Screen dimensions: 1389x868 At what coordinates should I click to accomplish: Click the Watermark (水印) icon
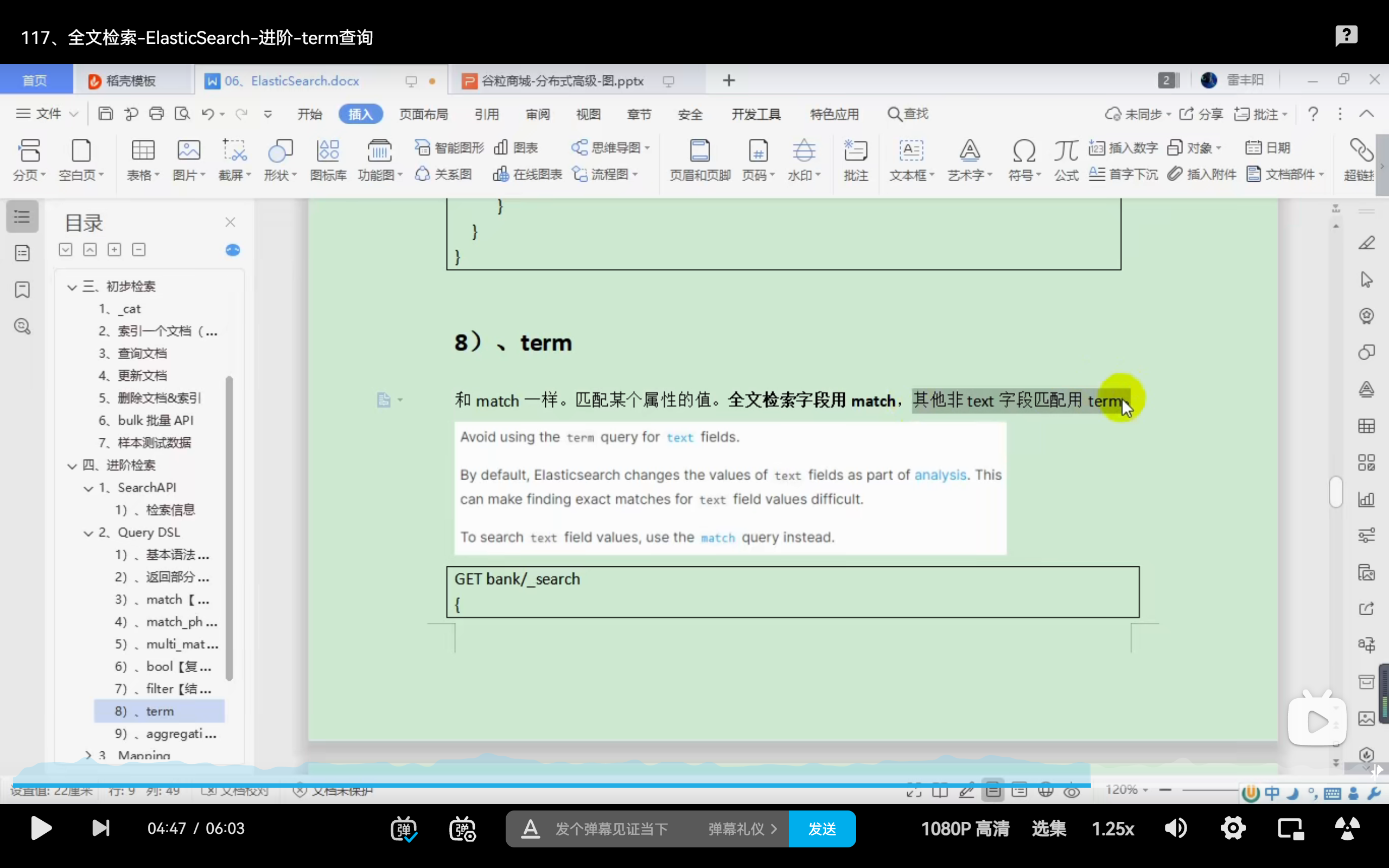click(x=804, y=151)
